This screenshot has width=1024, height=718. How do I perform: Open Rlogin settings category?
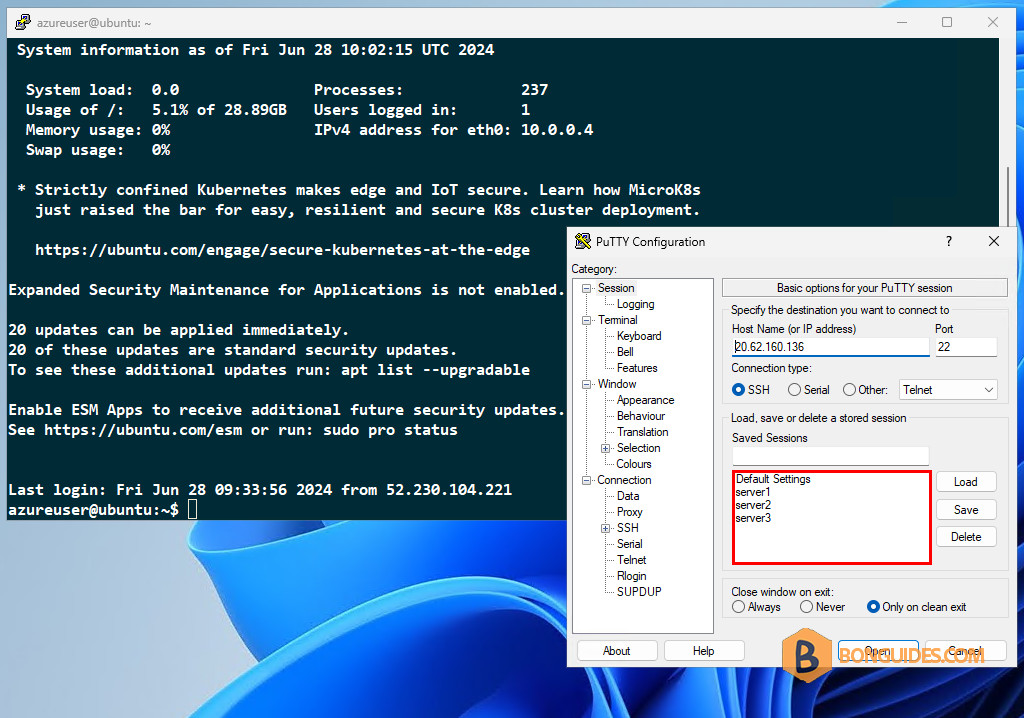632,576
